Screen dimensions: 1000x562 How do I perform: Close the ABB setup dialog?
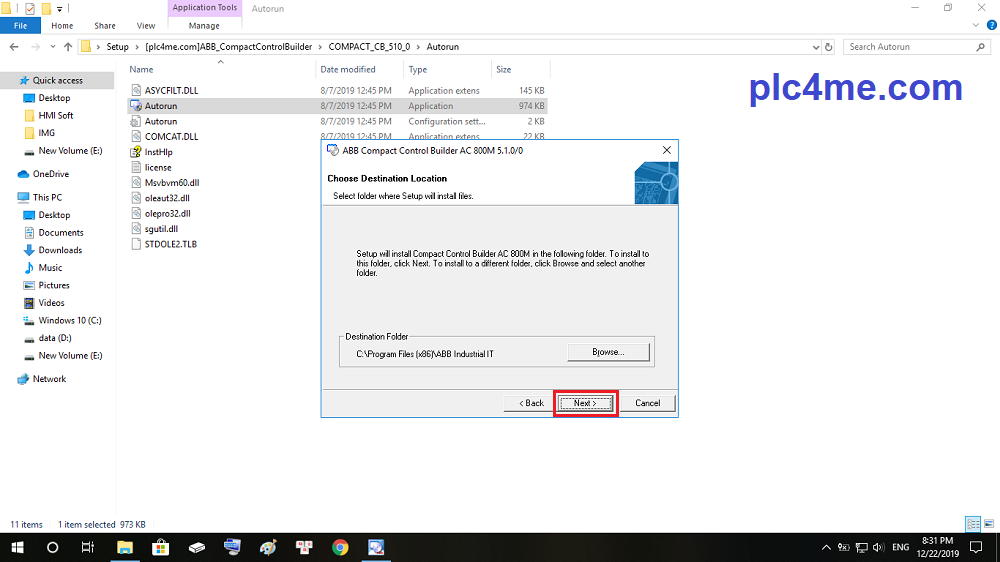click(x=666, y=150)
